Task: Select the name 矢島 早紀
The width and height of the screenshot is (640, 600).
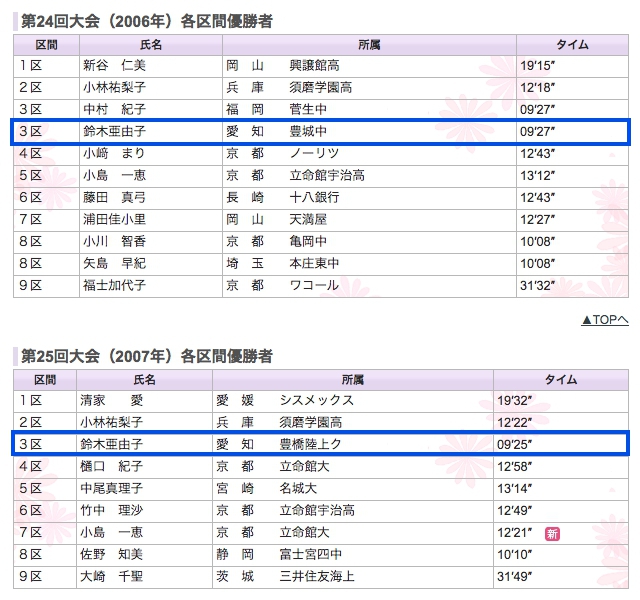Action: [114, 264]
